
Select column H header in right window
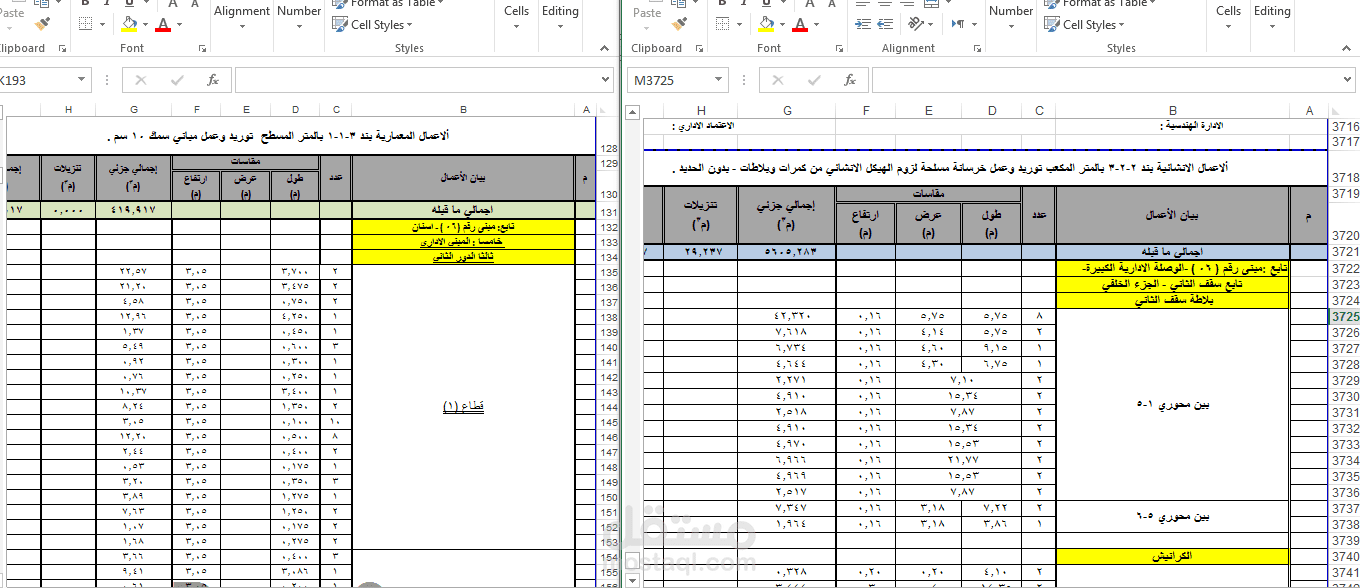(702, 110)
